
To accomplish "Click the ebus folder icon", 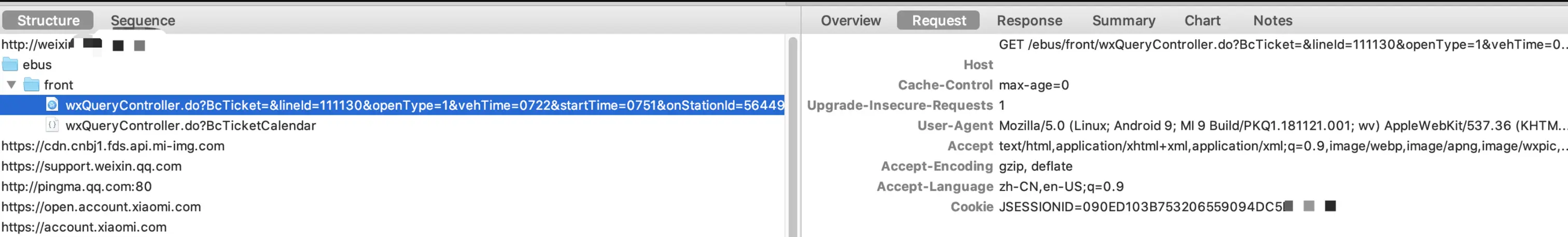I will (x=10, y=64).
